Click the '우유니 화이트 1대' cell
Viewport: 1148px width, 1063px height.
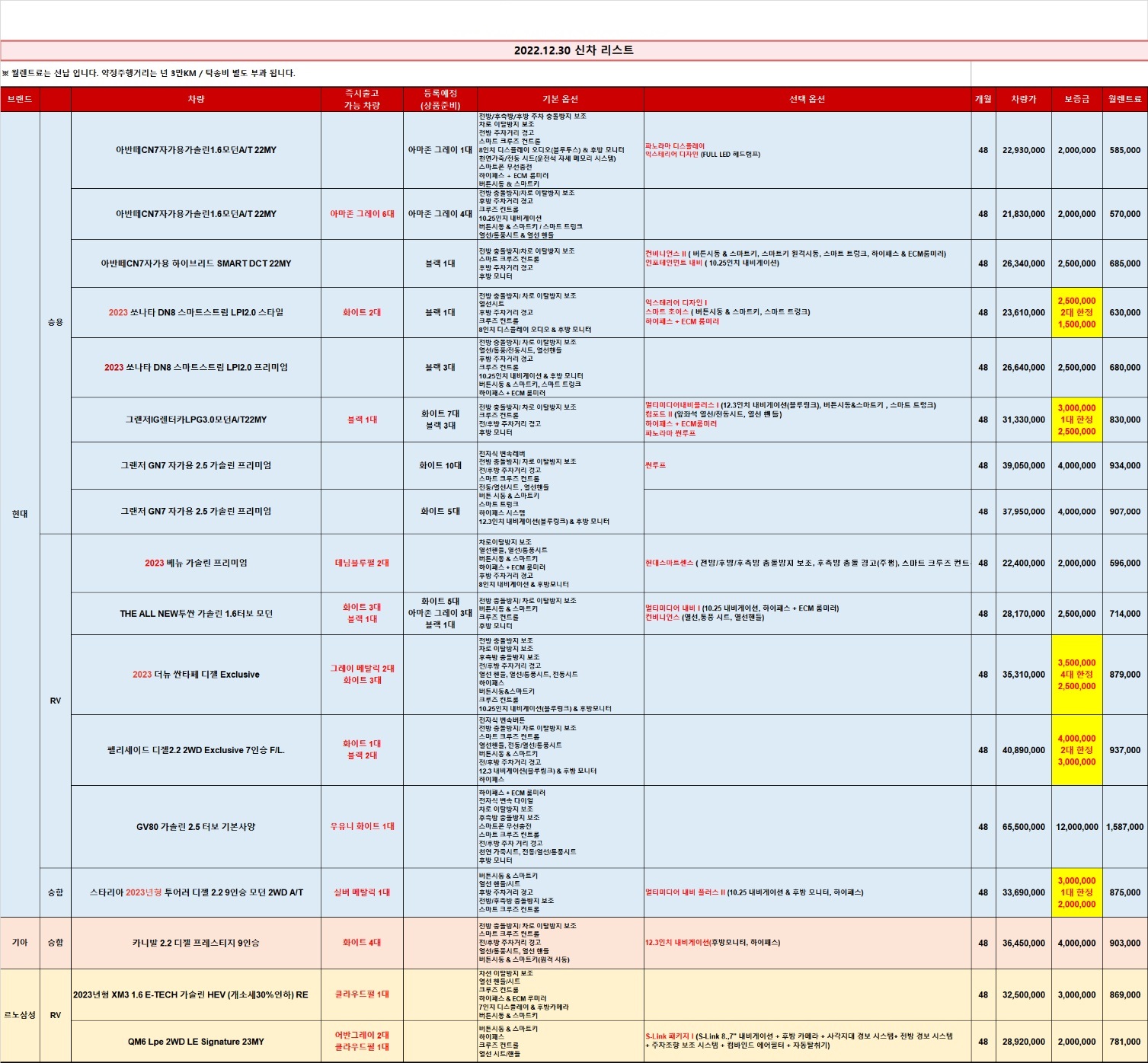pos(362,827)
